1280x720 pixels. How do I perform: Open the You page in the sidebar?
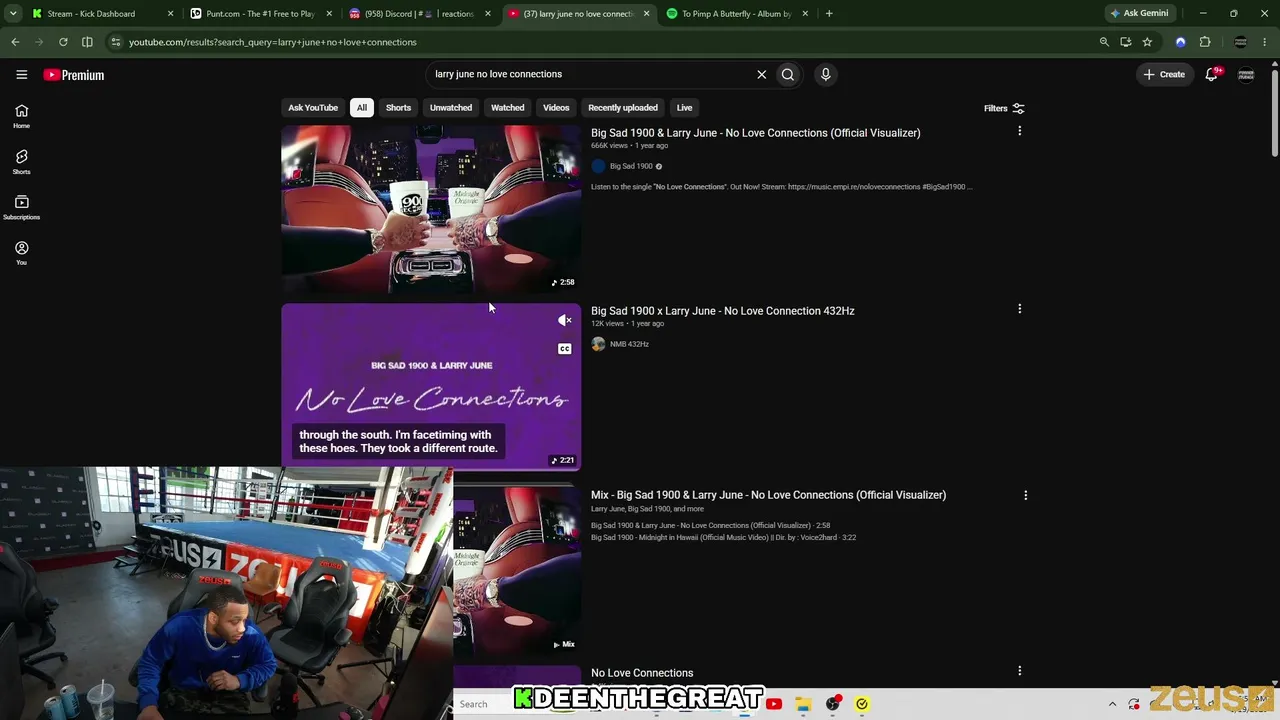21,253
